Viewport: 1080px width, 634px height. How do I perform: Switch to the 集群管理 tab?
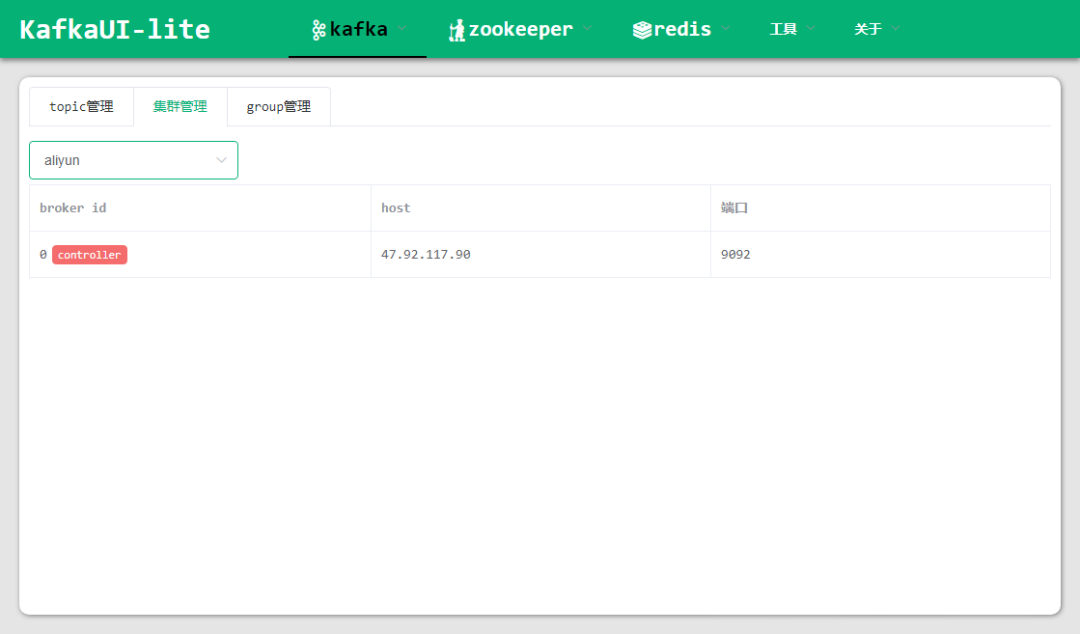(180, 107)
